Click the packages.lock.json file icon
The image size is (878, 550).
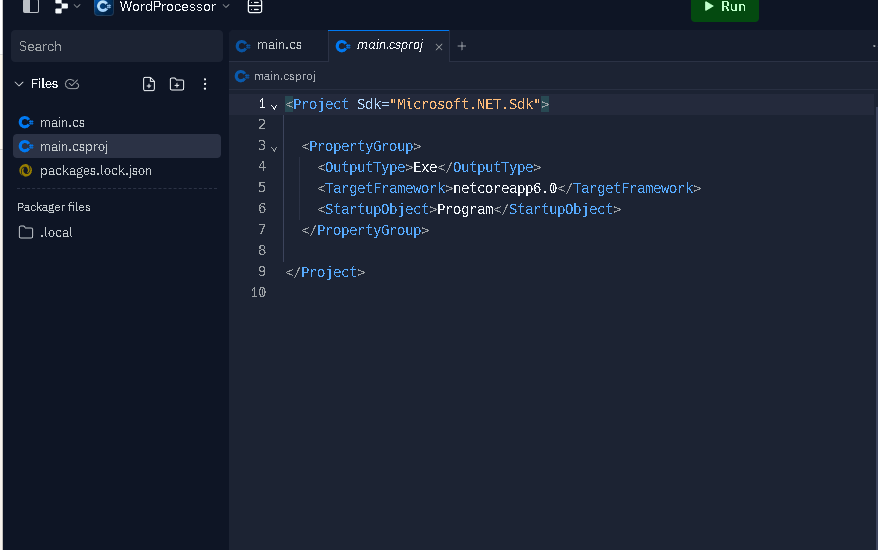[26, 170]
